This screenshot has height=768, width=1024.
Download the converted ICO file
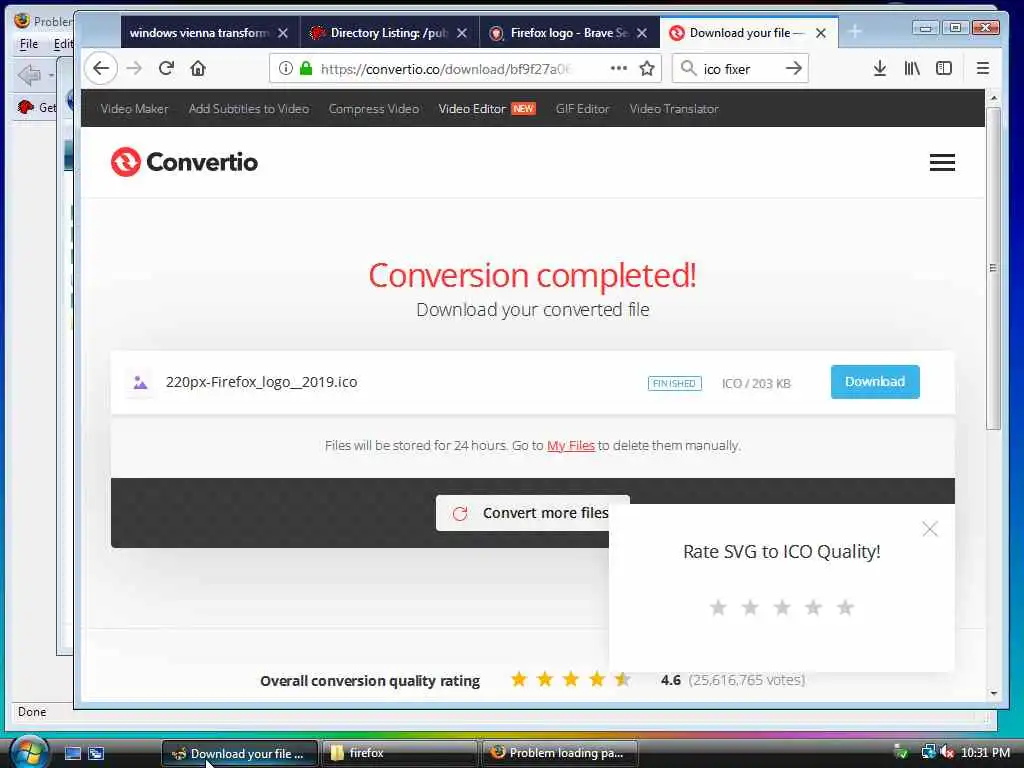point(875,381)
